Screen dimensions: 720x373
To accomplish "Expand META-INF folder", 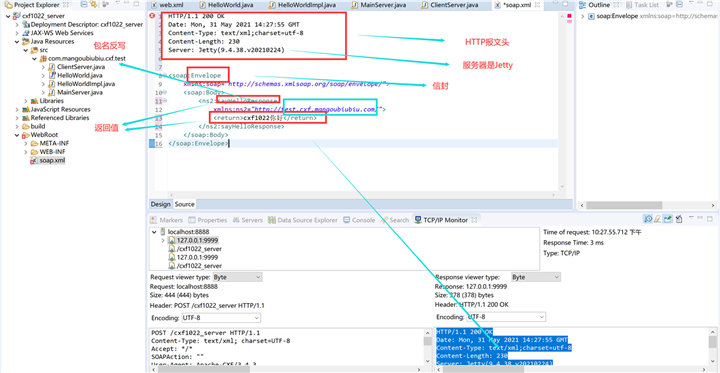I will coord(25,143).
